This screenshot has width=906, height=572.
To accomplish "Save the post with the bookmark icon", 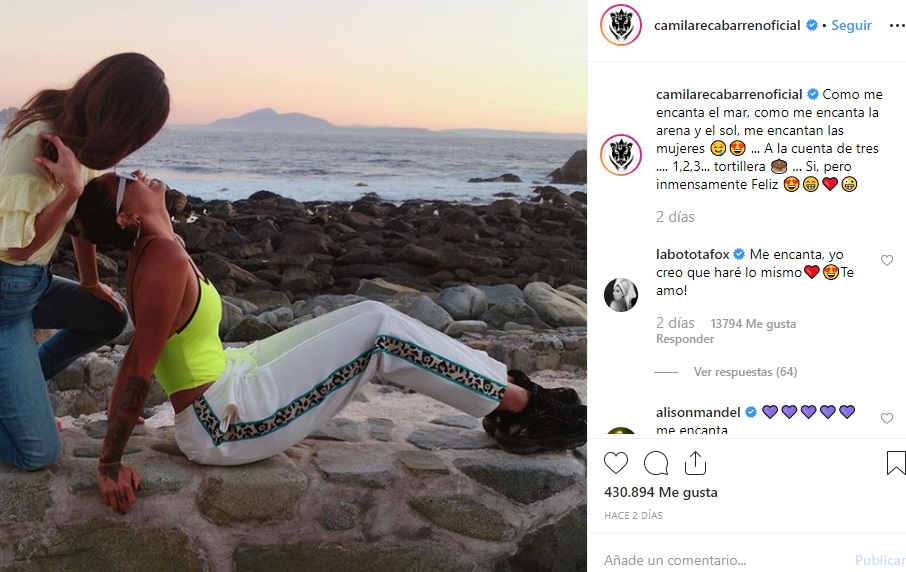I will pos(896,463).
